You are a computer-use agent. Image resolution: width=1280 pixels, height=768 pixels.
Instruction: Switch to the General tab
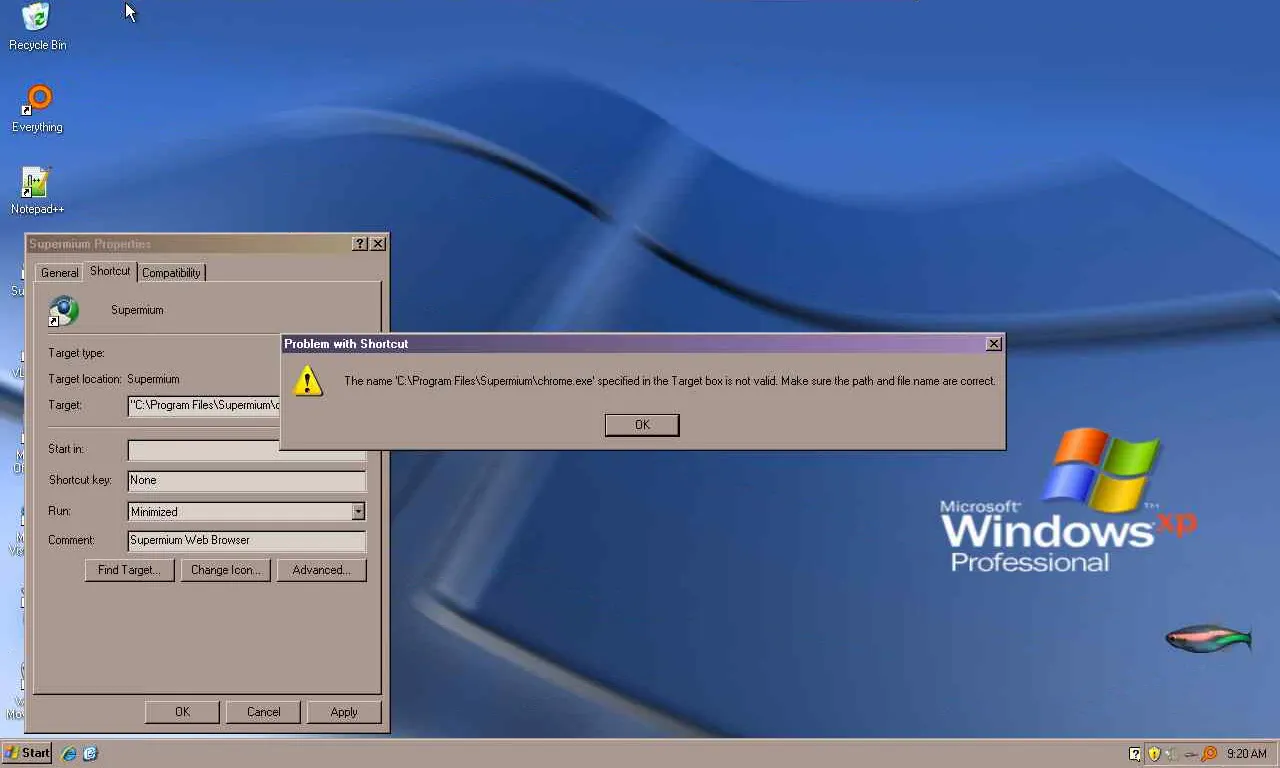click(x=60, y=273)
